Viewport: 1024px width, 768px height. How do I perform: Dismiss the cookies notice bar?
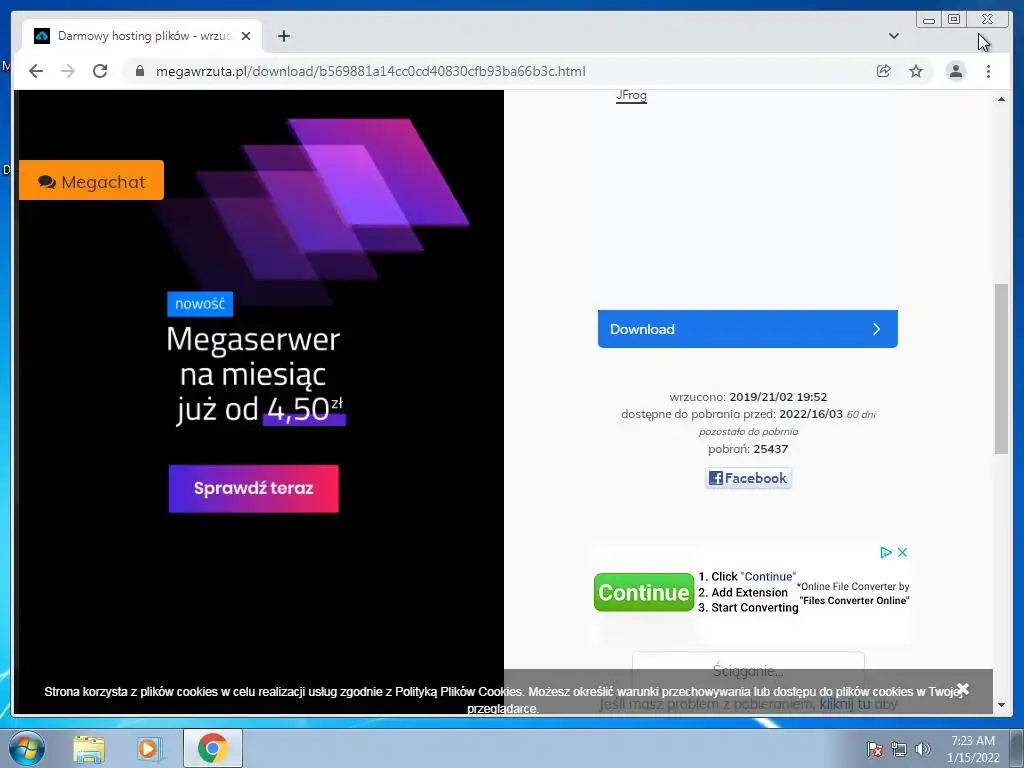963,689
